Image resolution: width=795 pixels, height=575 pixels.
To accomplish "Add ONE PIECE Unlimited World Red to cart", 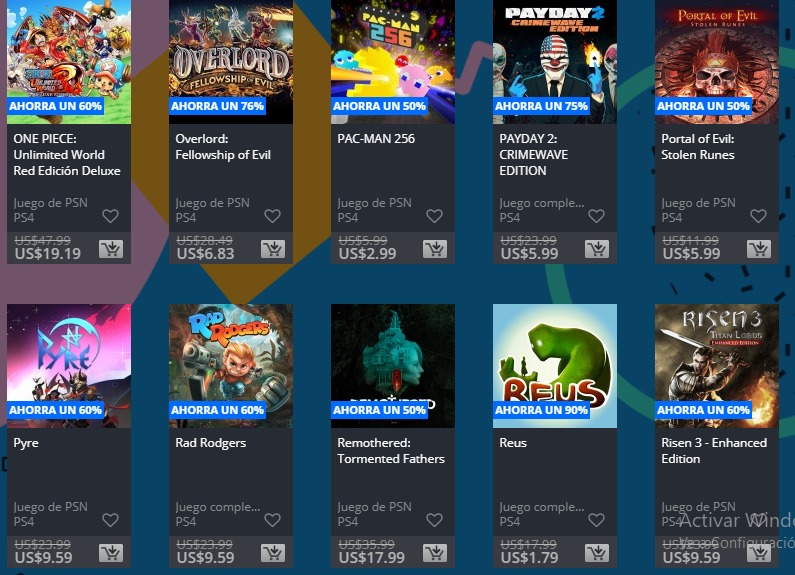I will point(111,249).
